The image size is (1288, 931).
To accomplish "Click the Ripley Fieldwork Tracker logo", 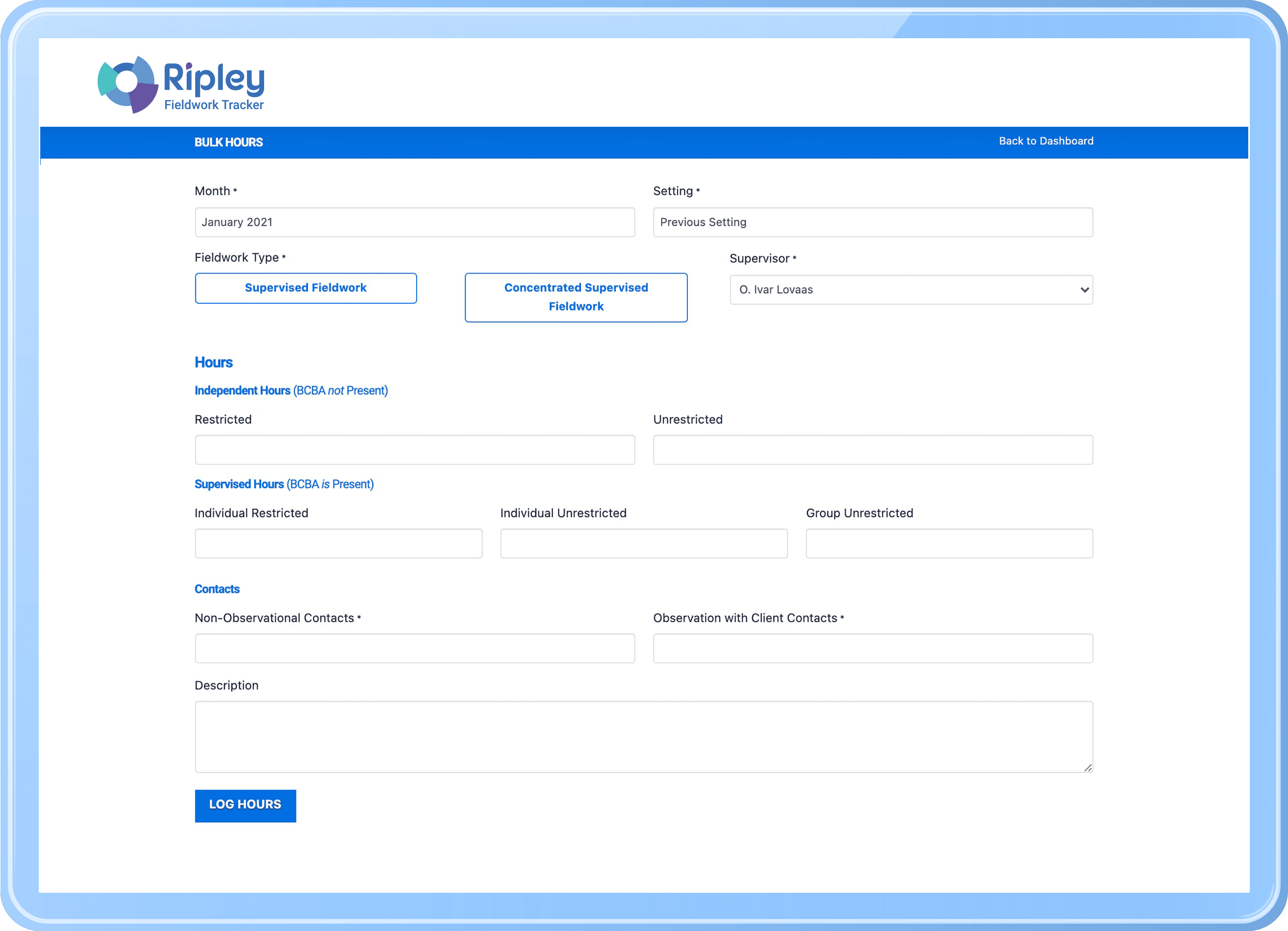I will tap(181, 84).
